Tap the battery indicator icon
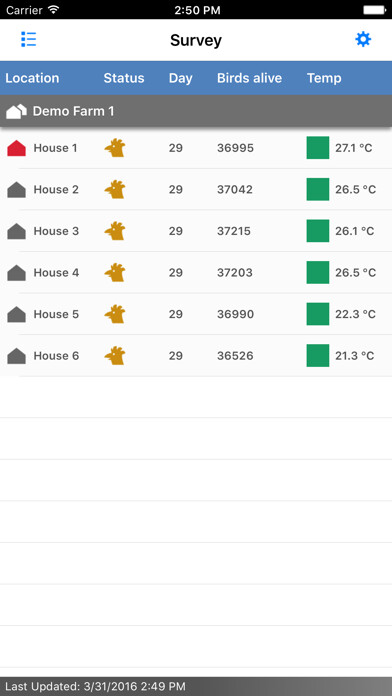Screen dimensions: 392x696 pos(373,10)
